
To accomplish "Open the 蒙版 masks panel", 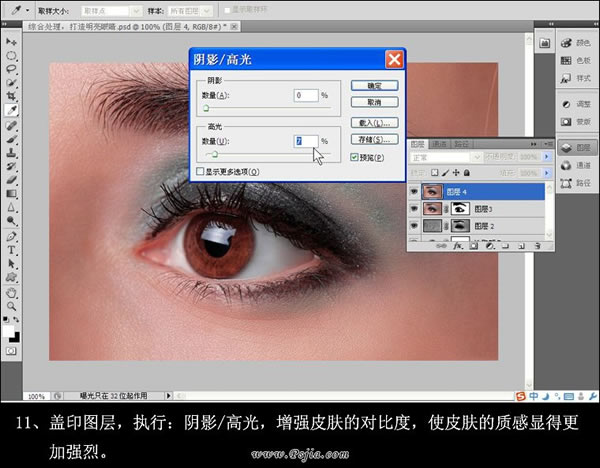I will (576, 122).
